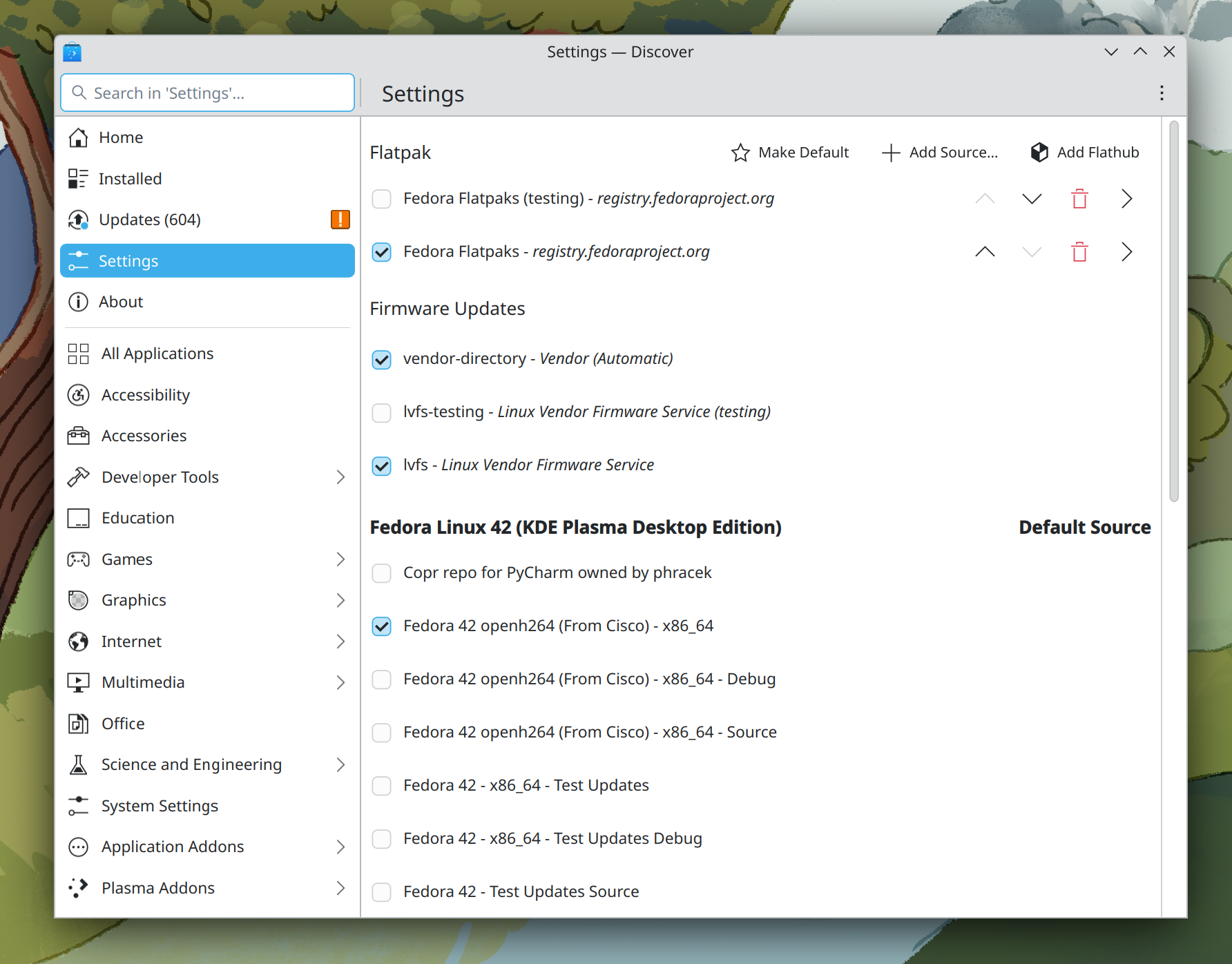1232x964 pixels.
Task: Click Add Source... button
Action: click(940, 153)
